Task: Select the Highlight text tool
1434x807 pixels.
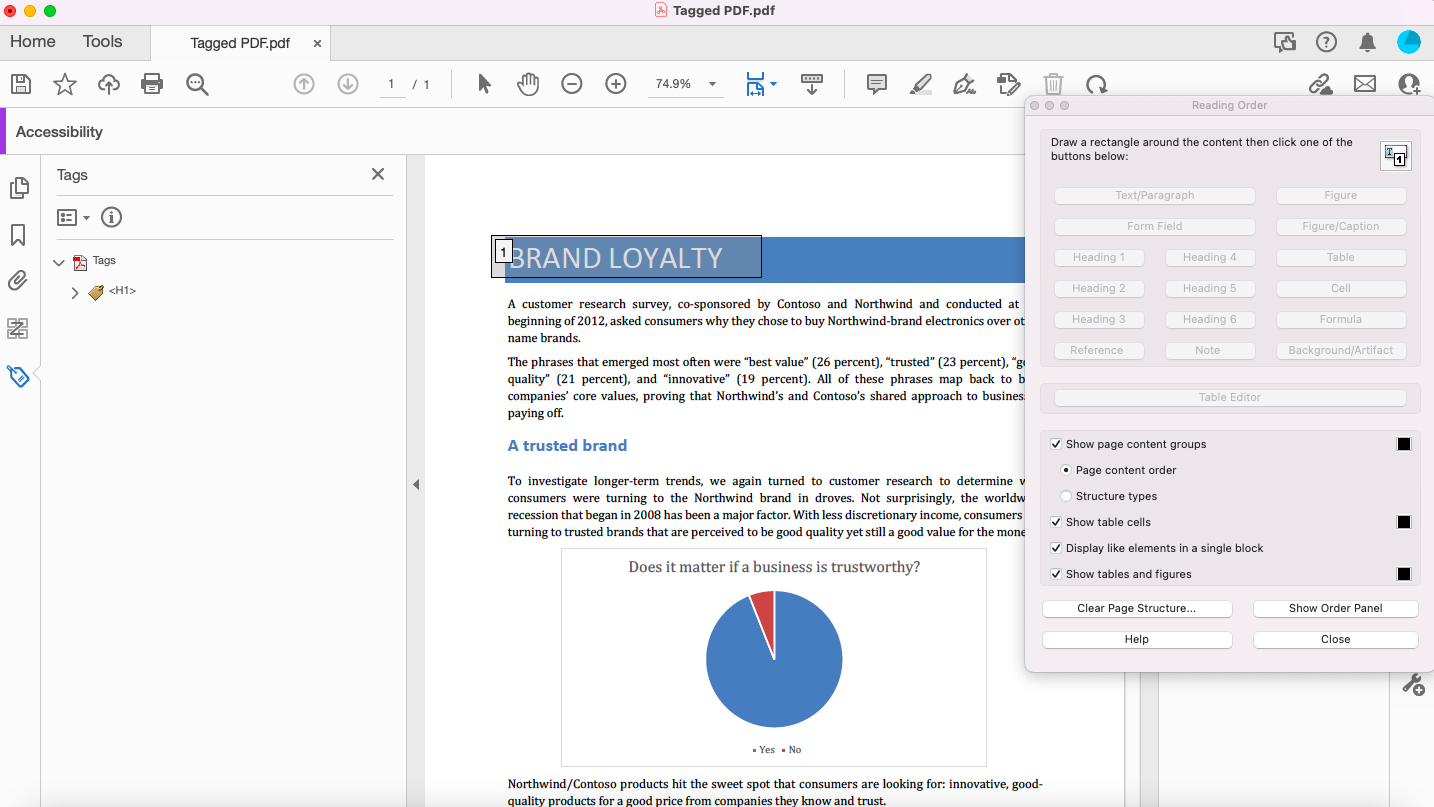Action: (x=920, y=84)
